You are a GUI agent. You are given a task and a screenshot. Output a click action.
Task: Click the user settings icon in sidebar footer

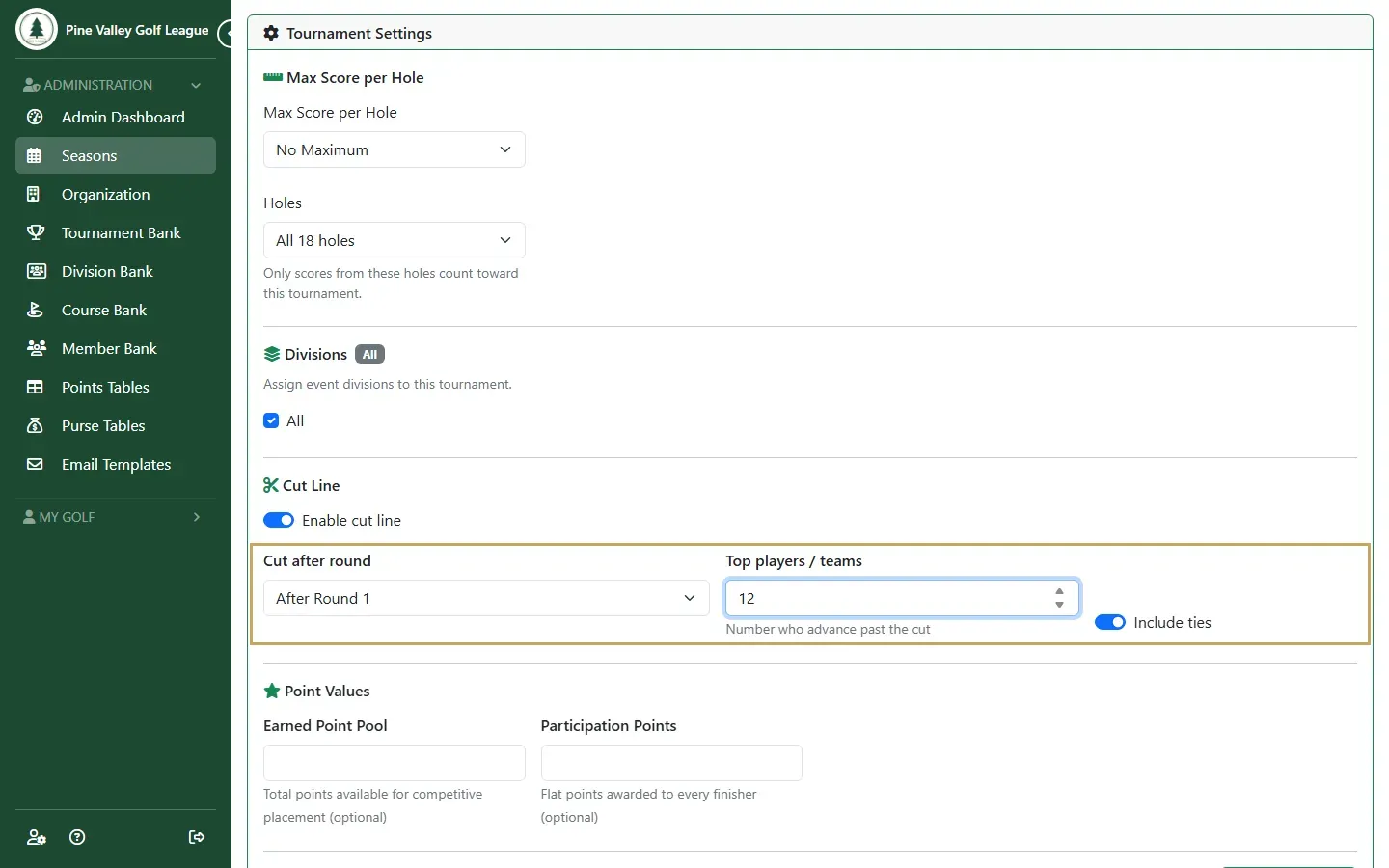(x=37, y=837)
